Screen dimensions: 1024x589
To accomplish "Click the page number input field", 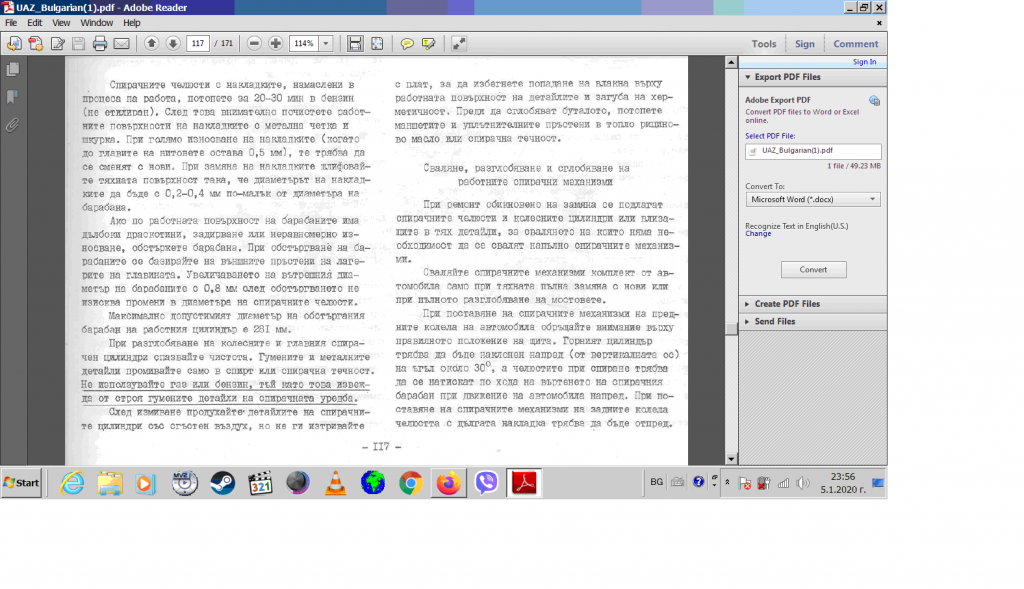I will click(197, 44).
